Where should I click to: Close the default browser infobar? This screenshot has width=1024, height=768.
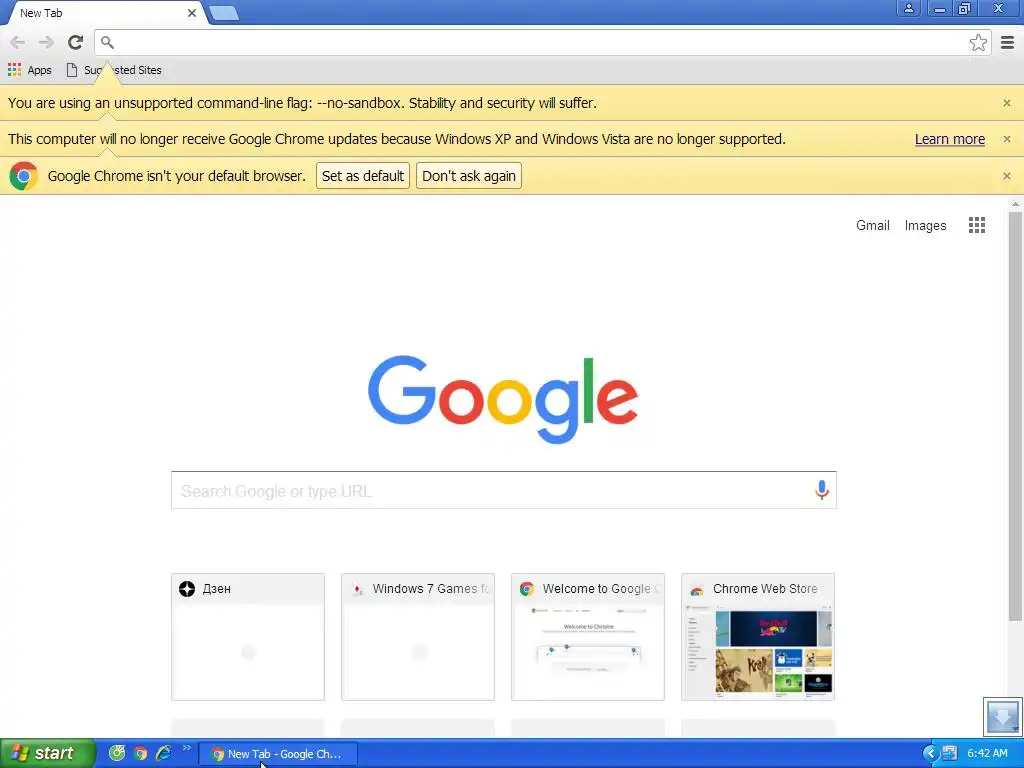(1006, 176)
